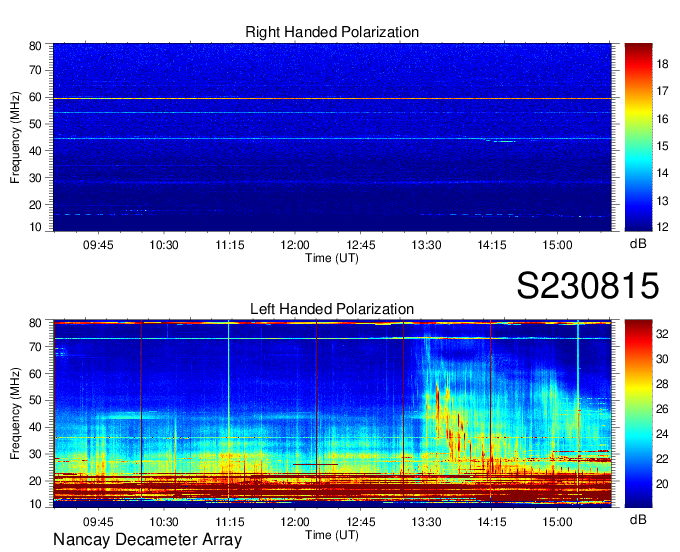The height and width of the screenshot is (552, 680).
Task: Click 10:30 tick under the right-handed plot
Action: pos(164,245)
